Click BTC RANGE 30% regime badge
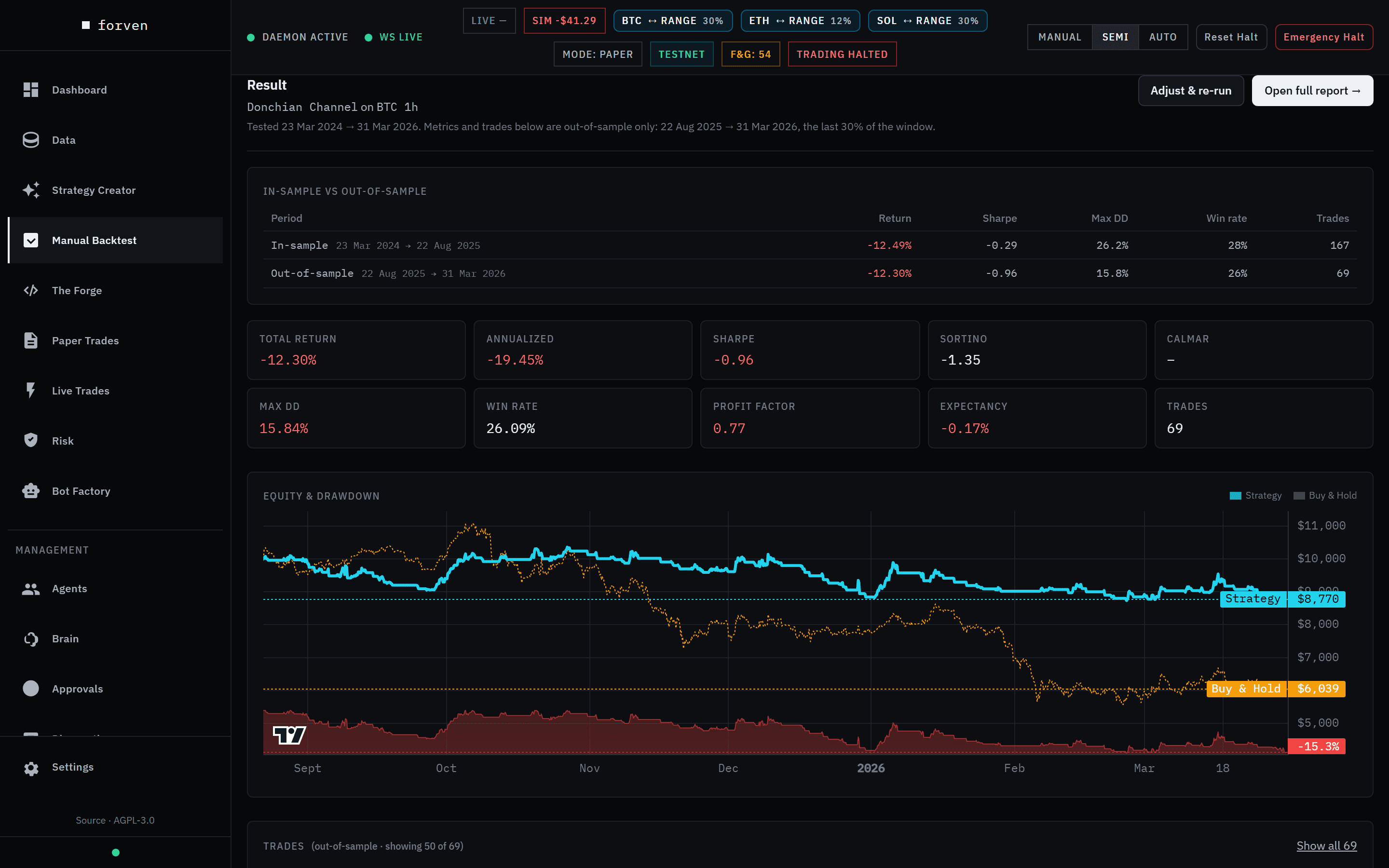The height and width of the screenshot is (868, 1389). click(x=673, y=21)
